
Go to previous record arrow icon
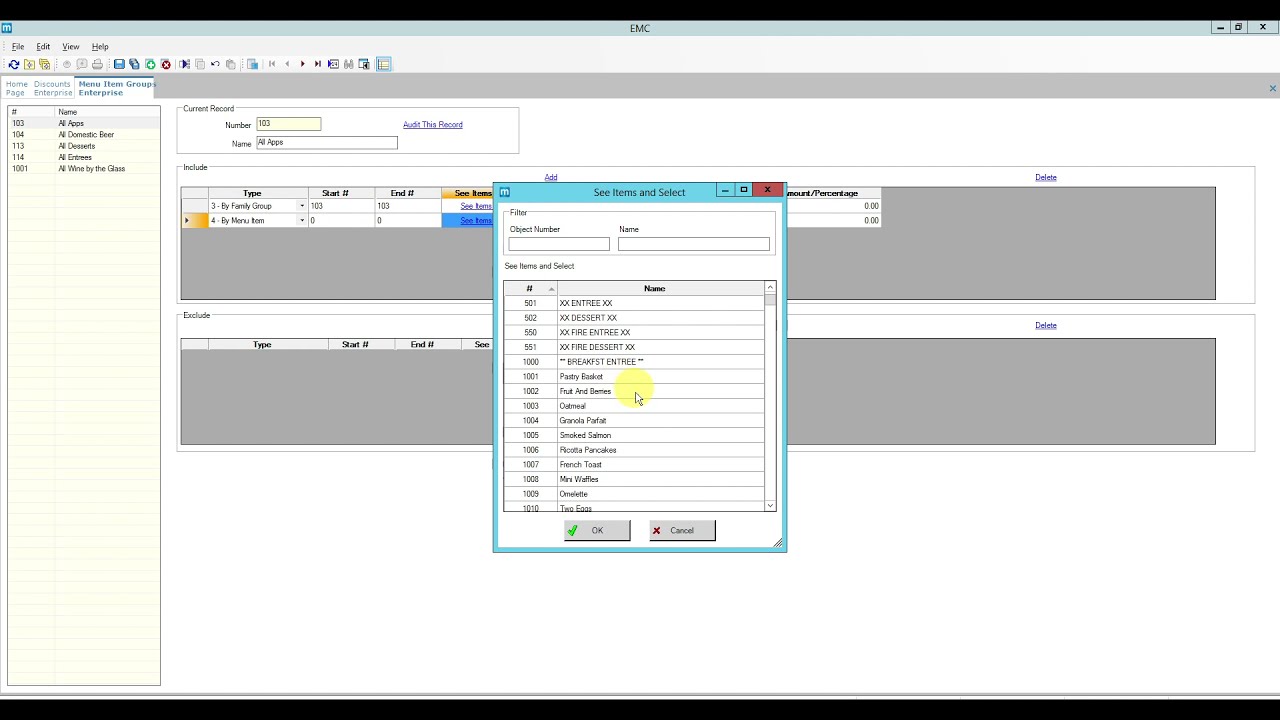point(287,64)
